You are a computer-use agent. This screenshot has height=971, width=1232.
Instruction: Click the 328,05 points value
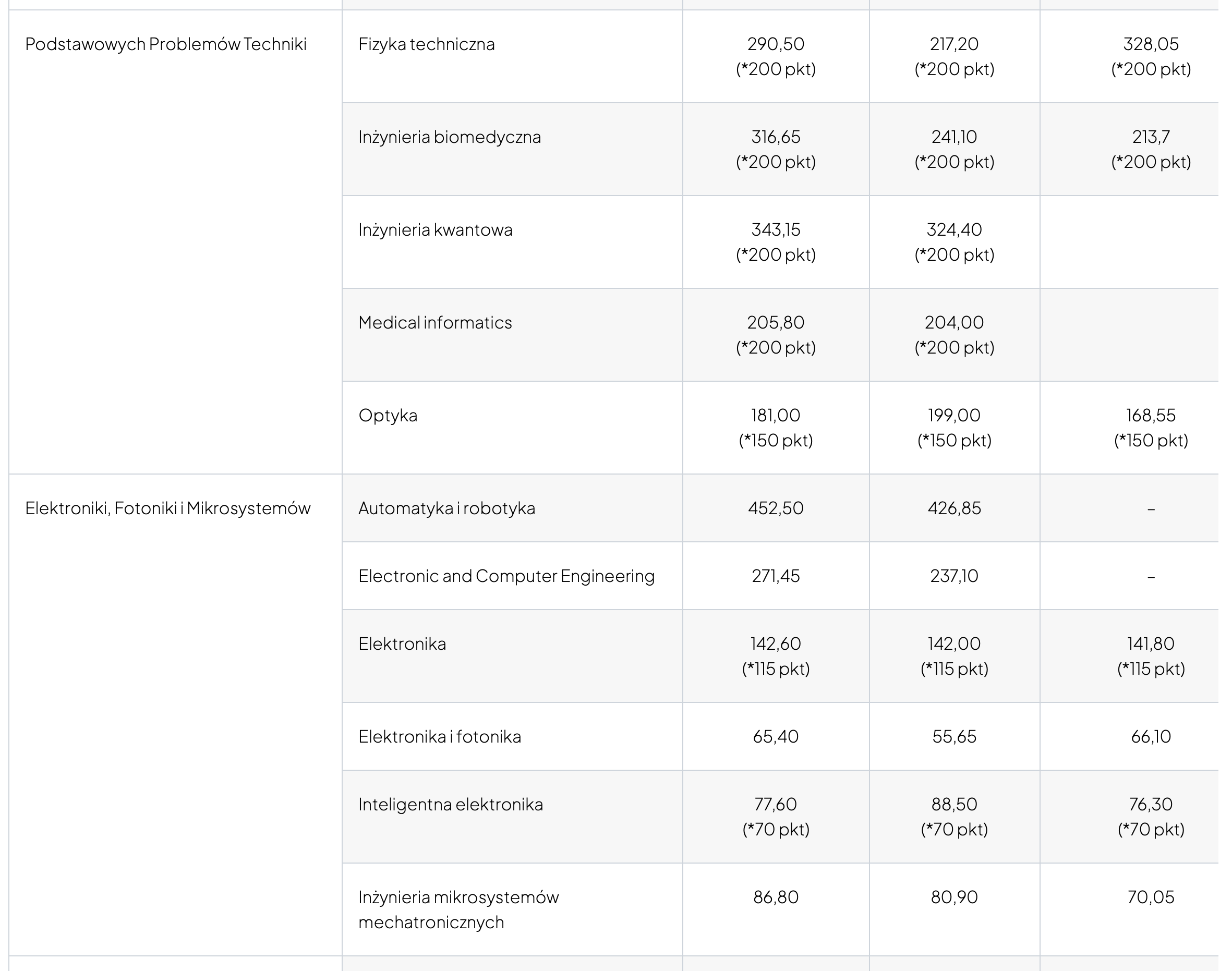[x=1151, y=44]
